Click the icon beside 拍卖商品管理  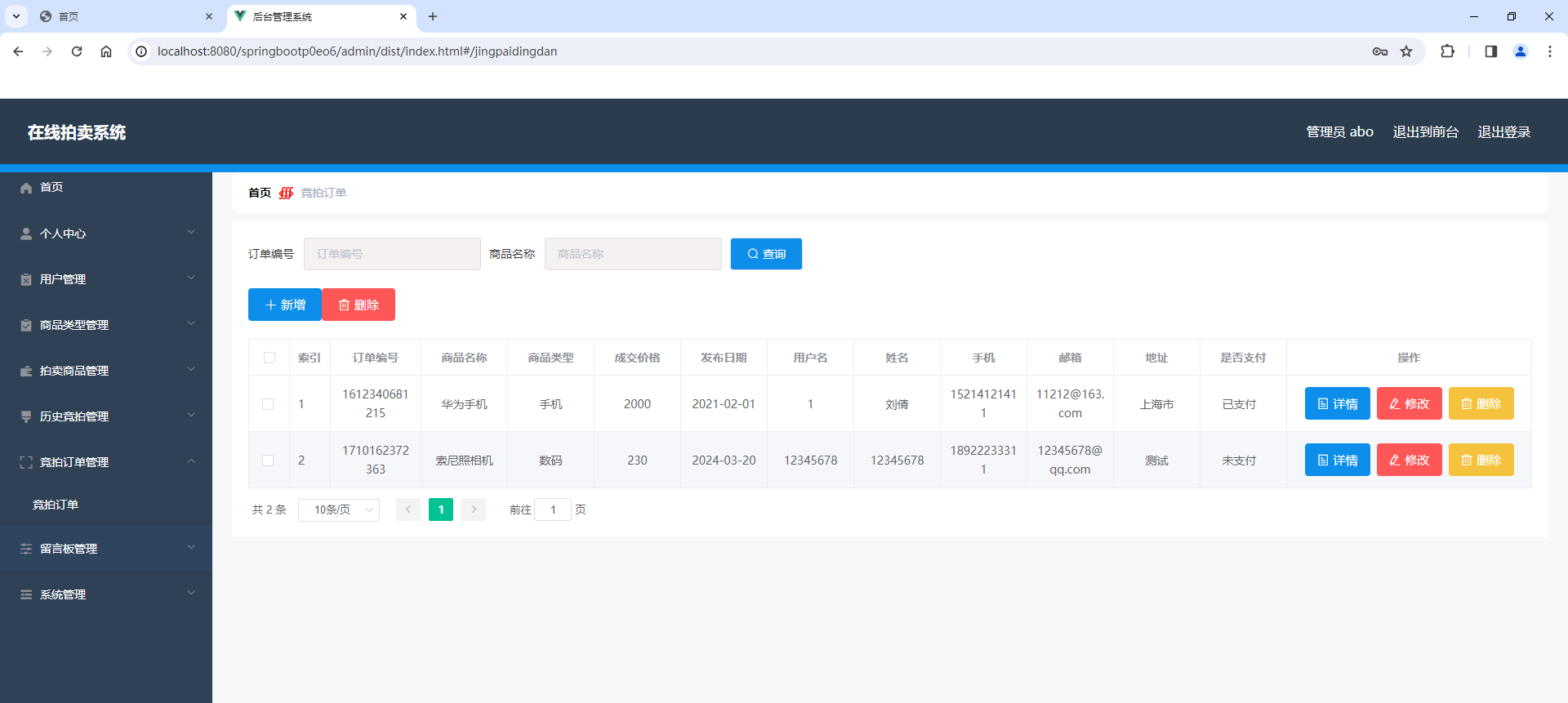coord(26,371)
